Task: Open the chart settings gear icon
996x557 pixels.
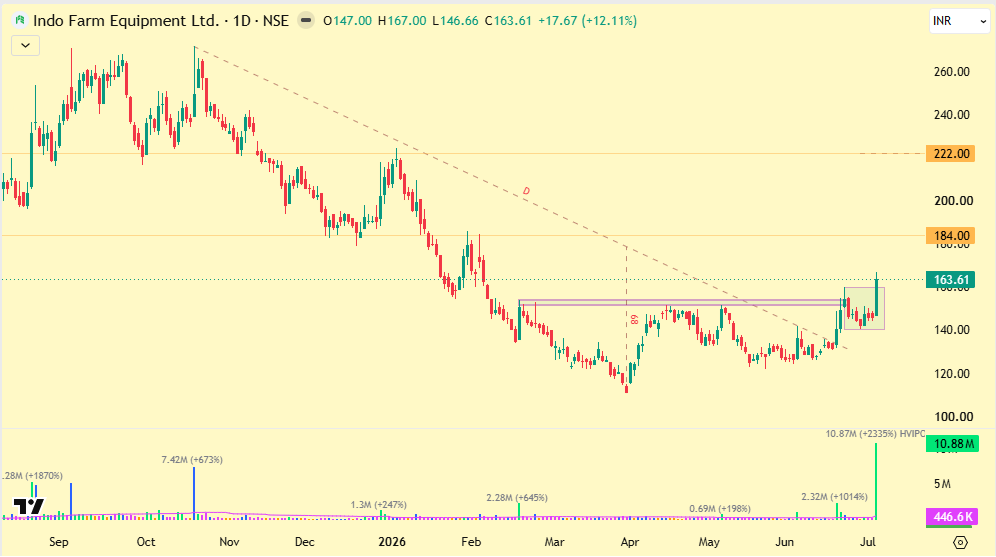Action: (960, 542)
